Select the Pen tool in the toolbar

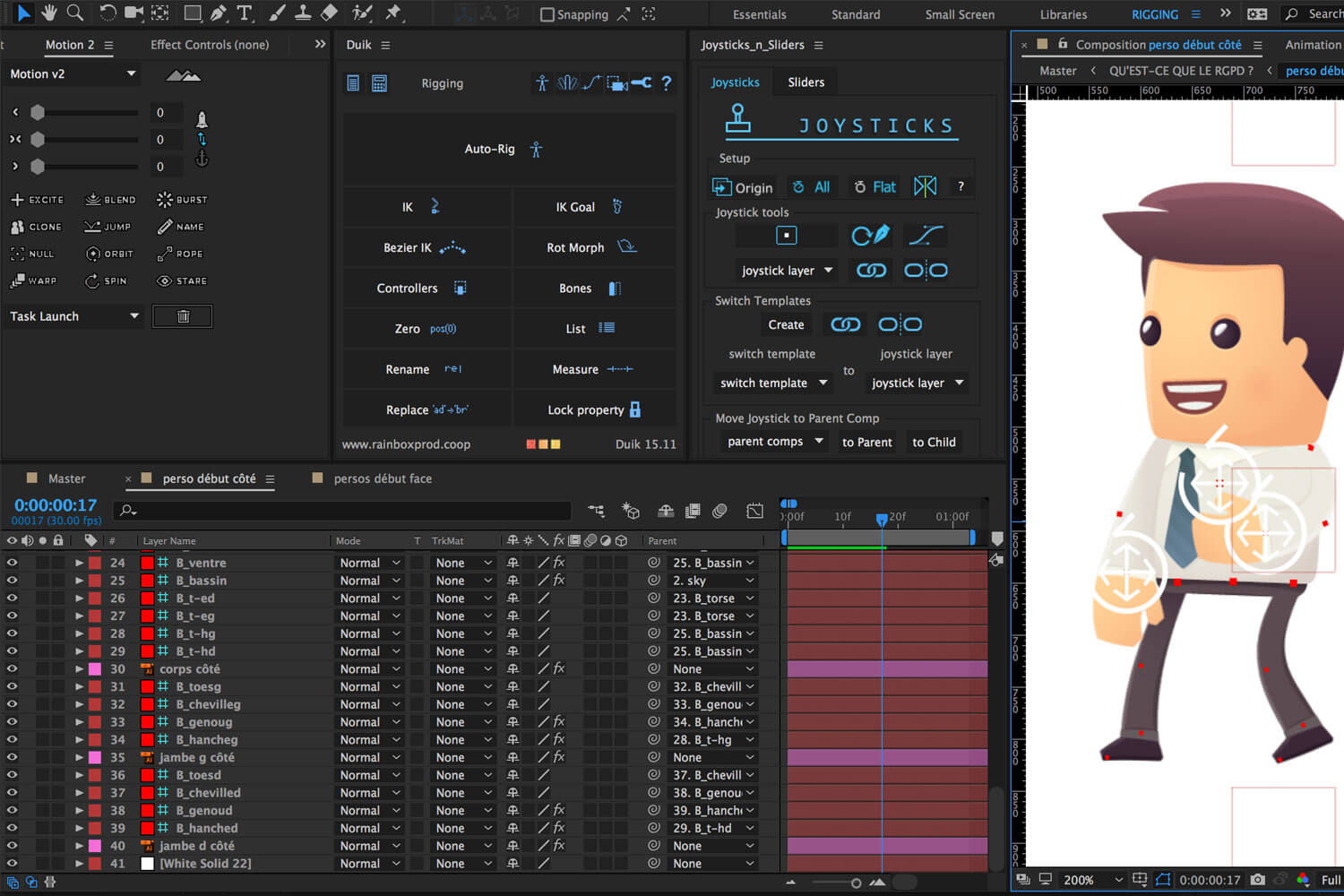click(219, 13)
